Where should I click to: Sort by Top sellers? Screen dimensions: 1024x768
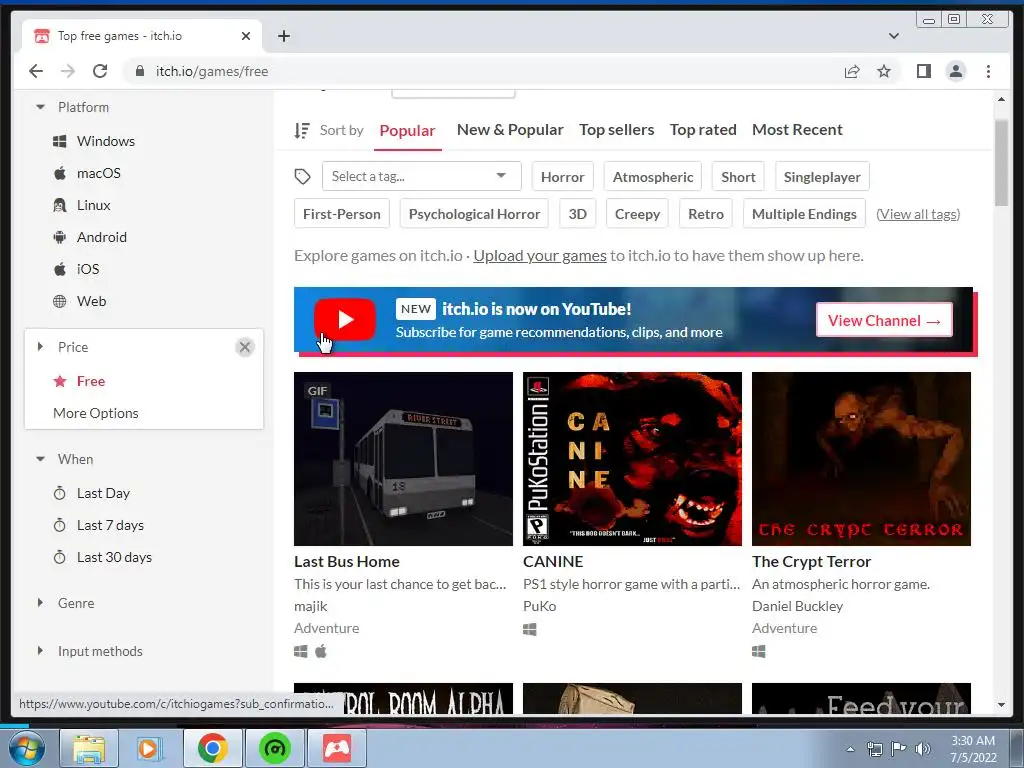pyautogui.click(x=616, y=130)
